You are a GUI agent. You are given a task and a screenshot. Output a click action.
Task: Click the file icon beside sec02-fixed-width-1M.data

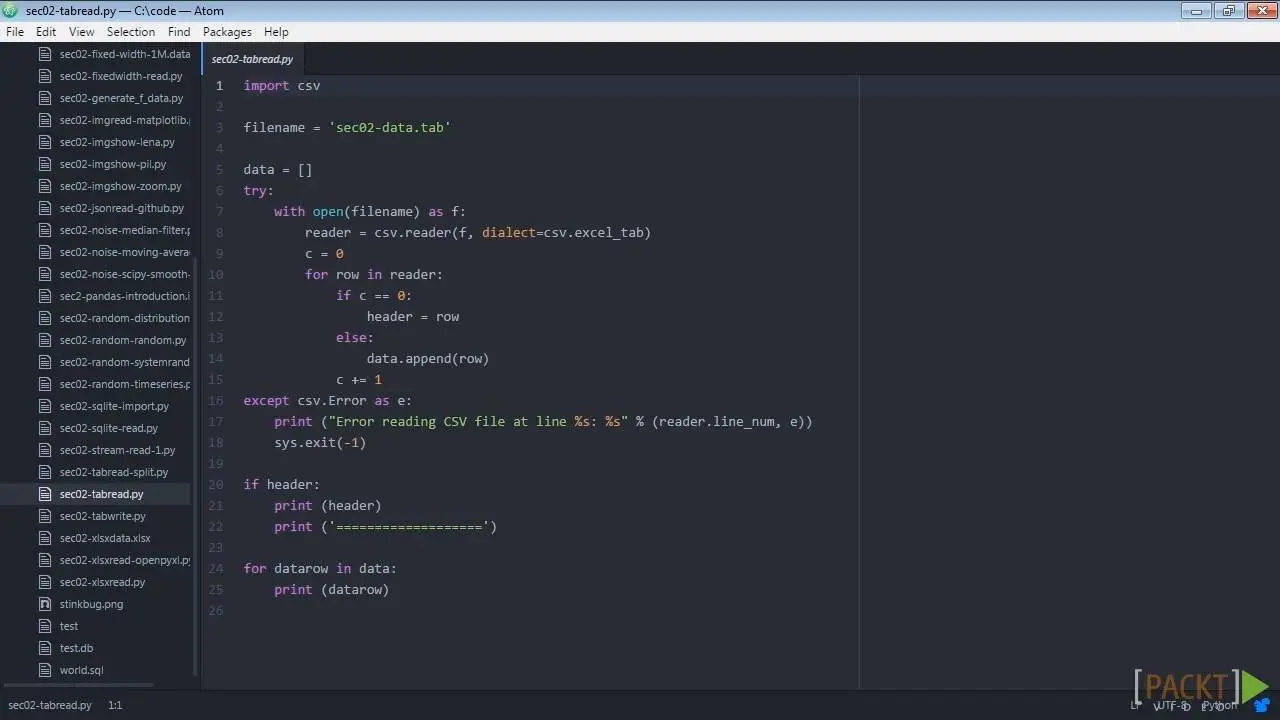(44, 54)
